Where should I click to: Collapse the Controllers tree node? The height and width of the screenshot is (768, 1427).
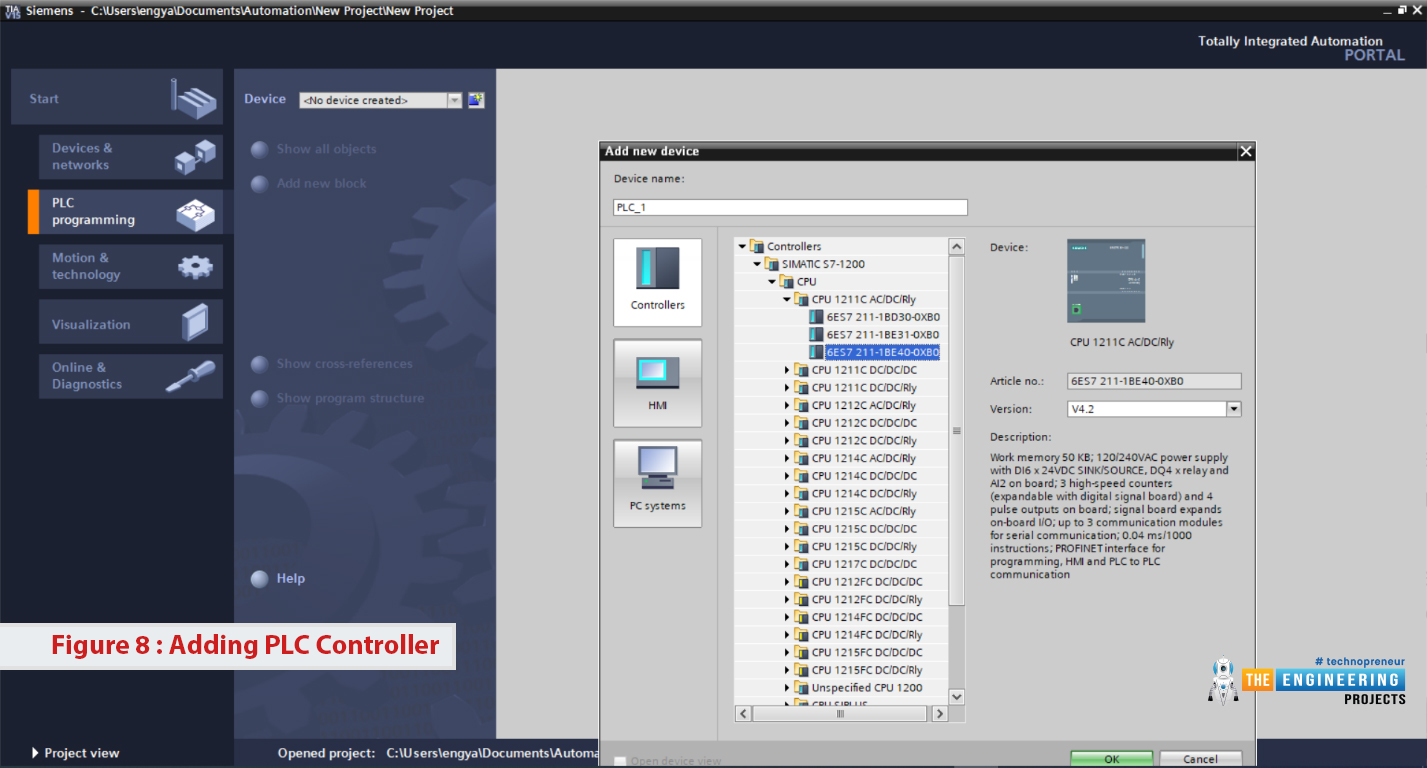[x=742, y=246]
